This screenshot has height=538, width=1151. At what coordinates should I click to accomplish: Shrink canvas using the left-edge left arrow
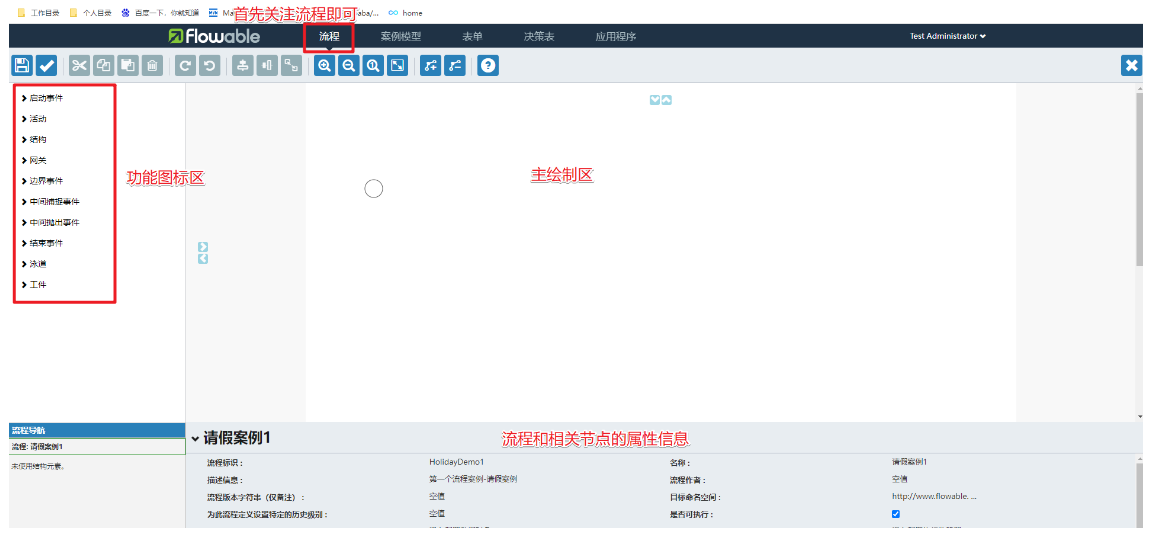[x=203, y=258]
